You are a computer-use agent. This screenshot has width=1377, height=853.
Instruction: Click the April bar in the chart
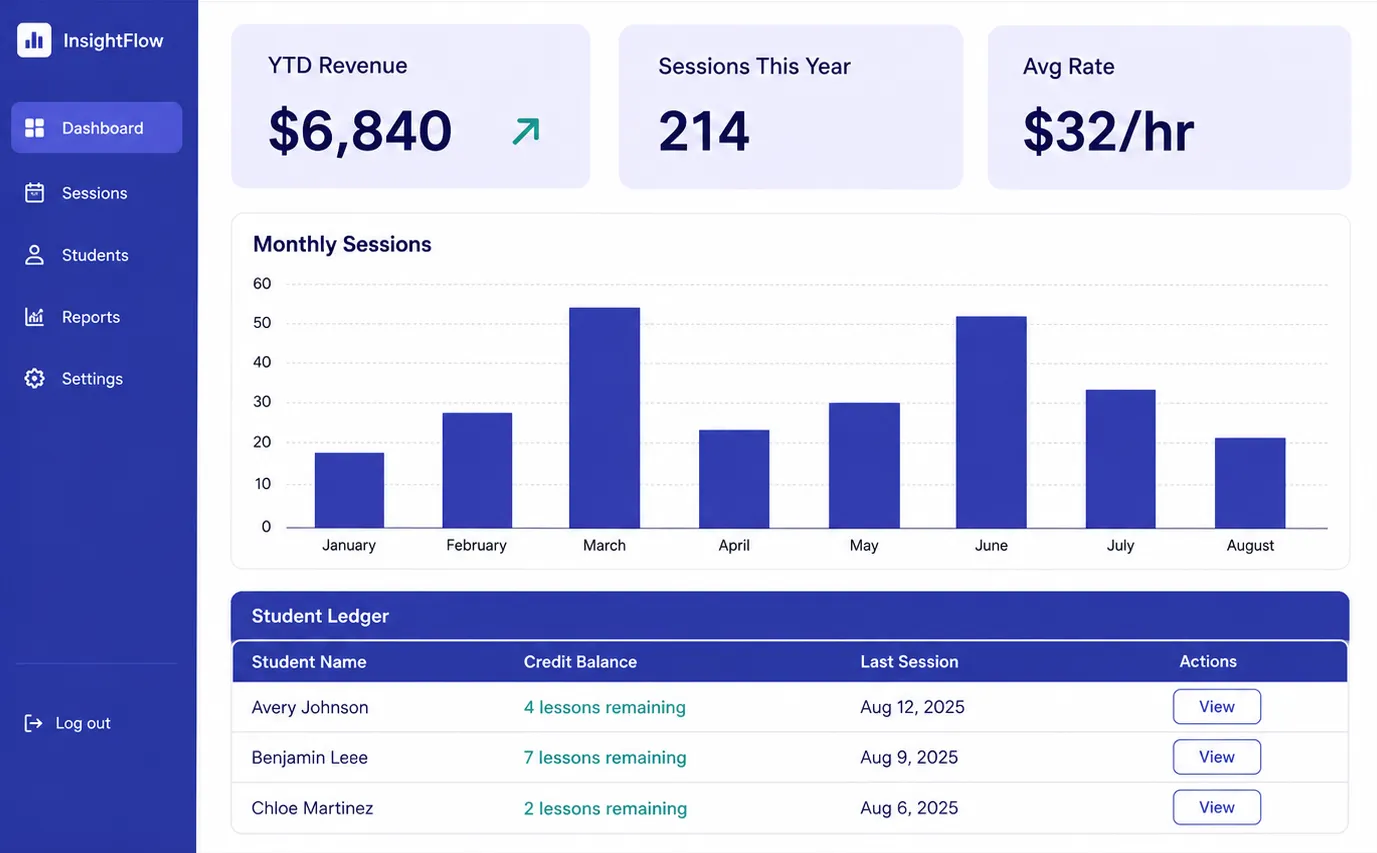click(x=734, y=479)
